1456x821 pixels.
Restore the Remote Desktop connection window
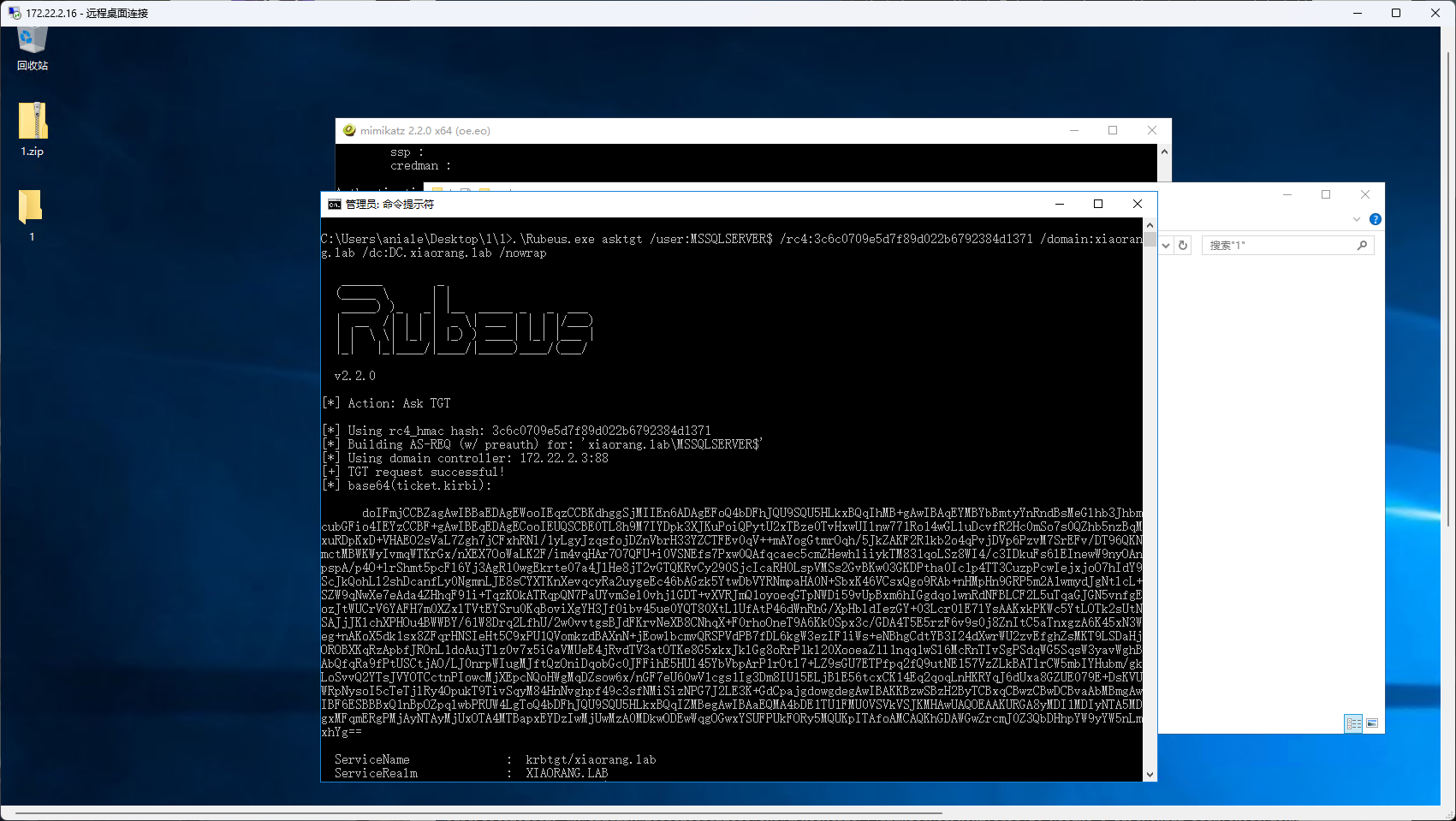coord(1396,13)
